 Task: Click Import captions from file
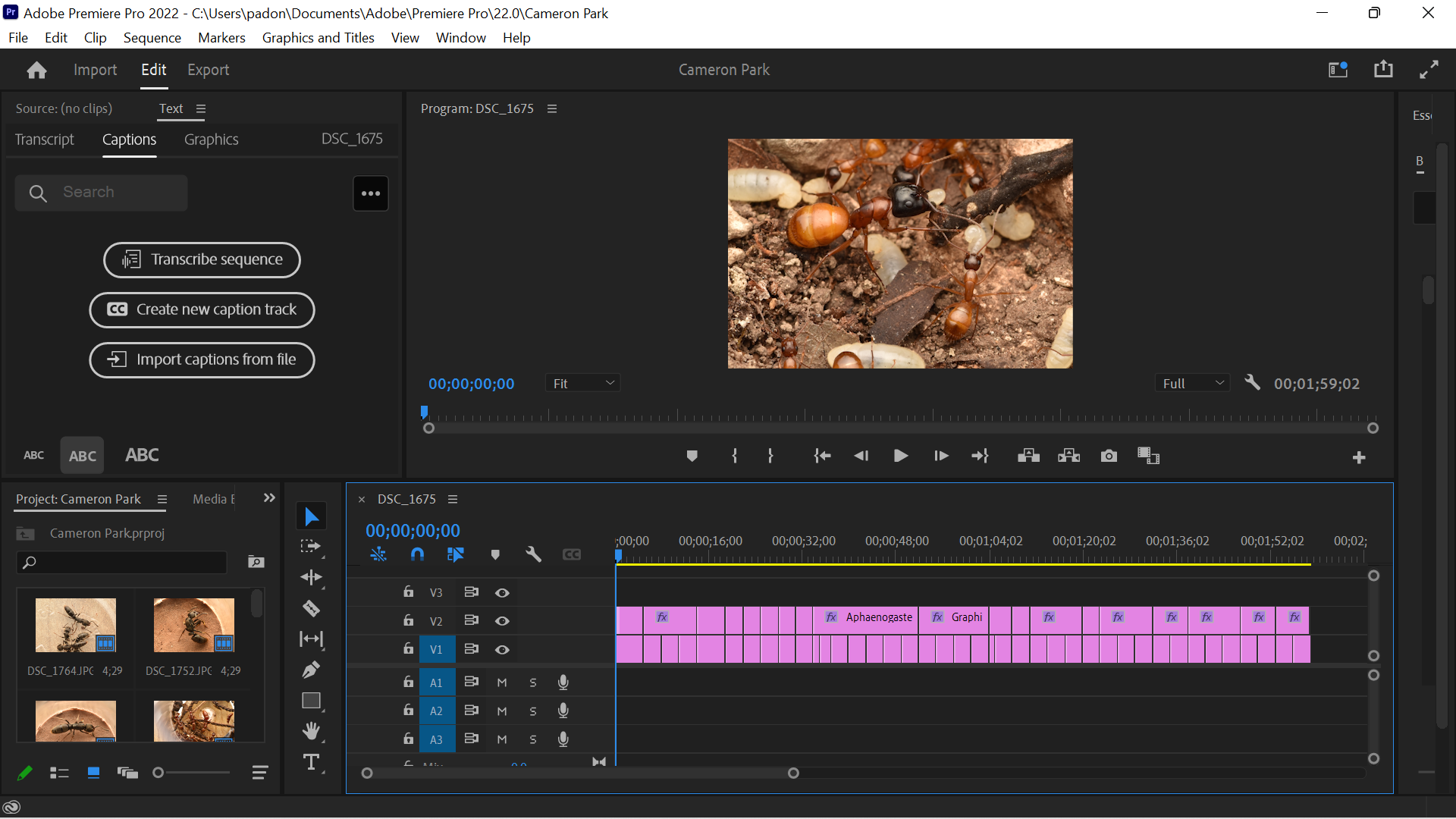[202, 359]
